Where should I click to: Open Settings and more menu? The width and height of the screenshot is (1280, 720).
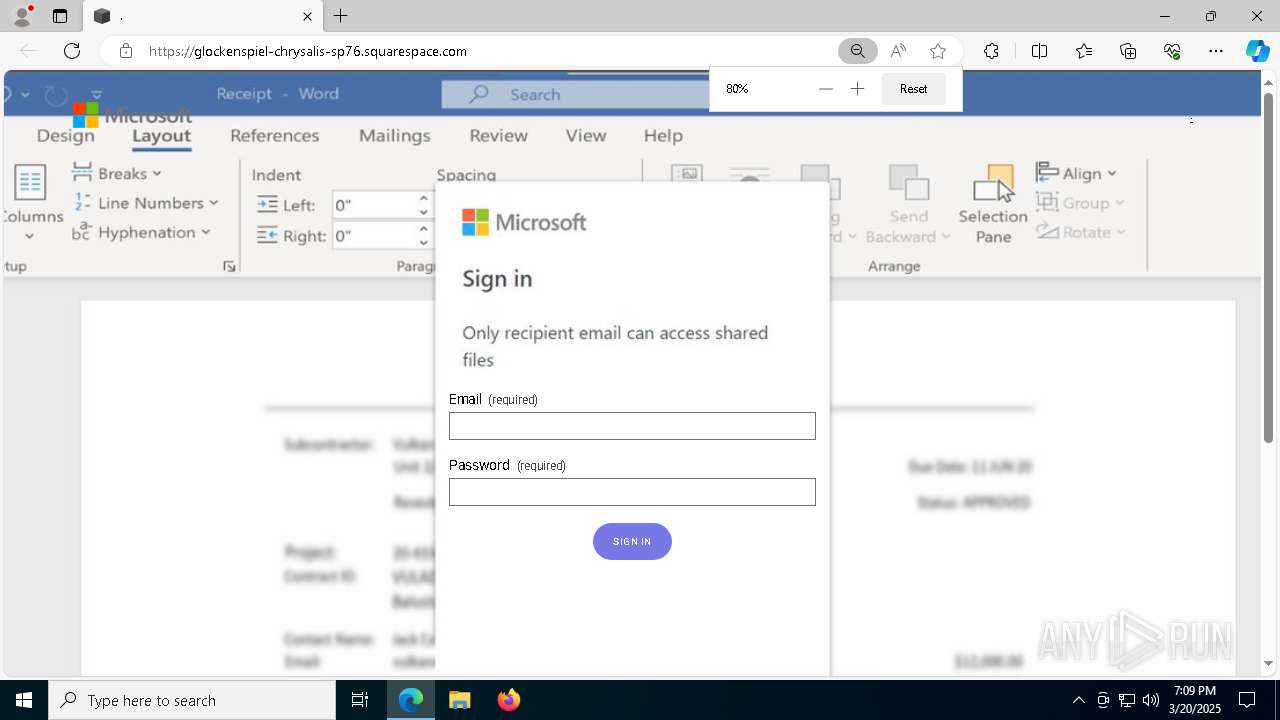(1216, 51)
